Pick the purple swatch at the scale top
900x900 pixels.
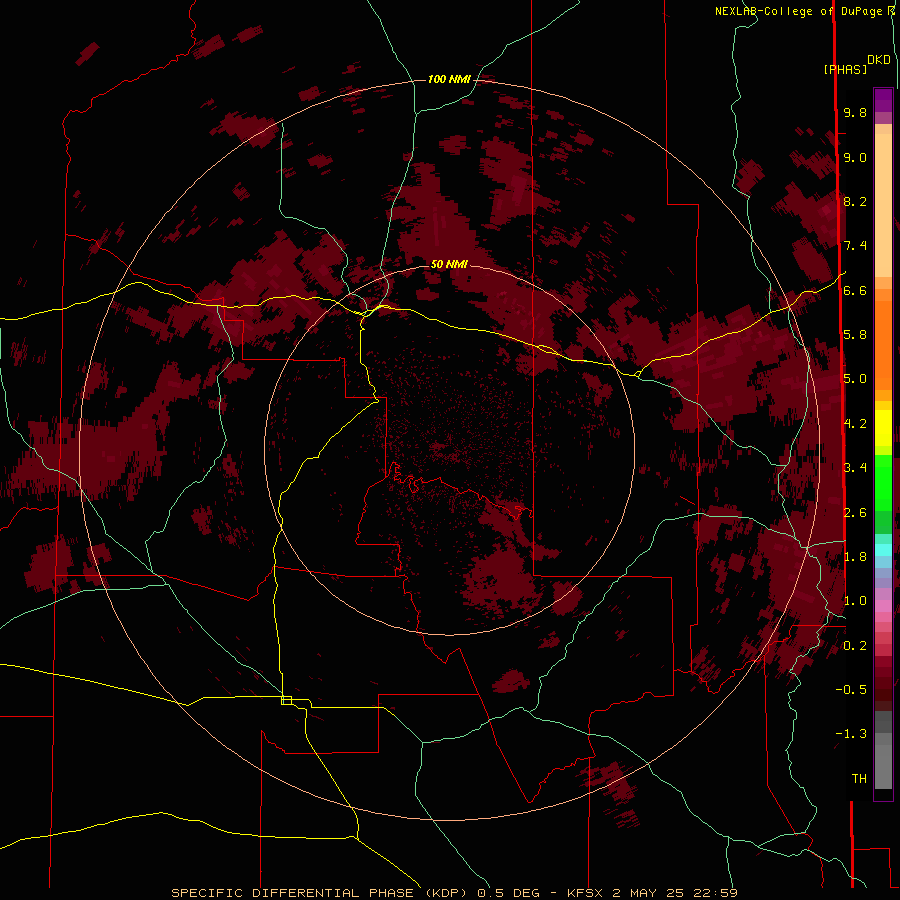pos(883,100)
